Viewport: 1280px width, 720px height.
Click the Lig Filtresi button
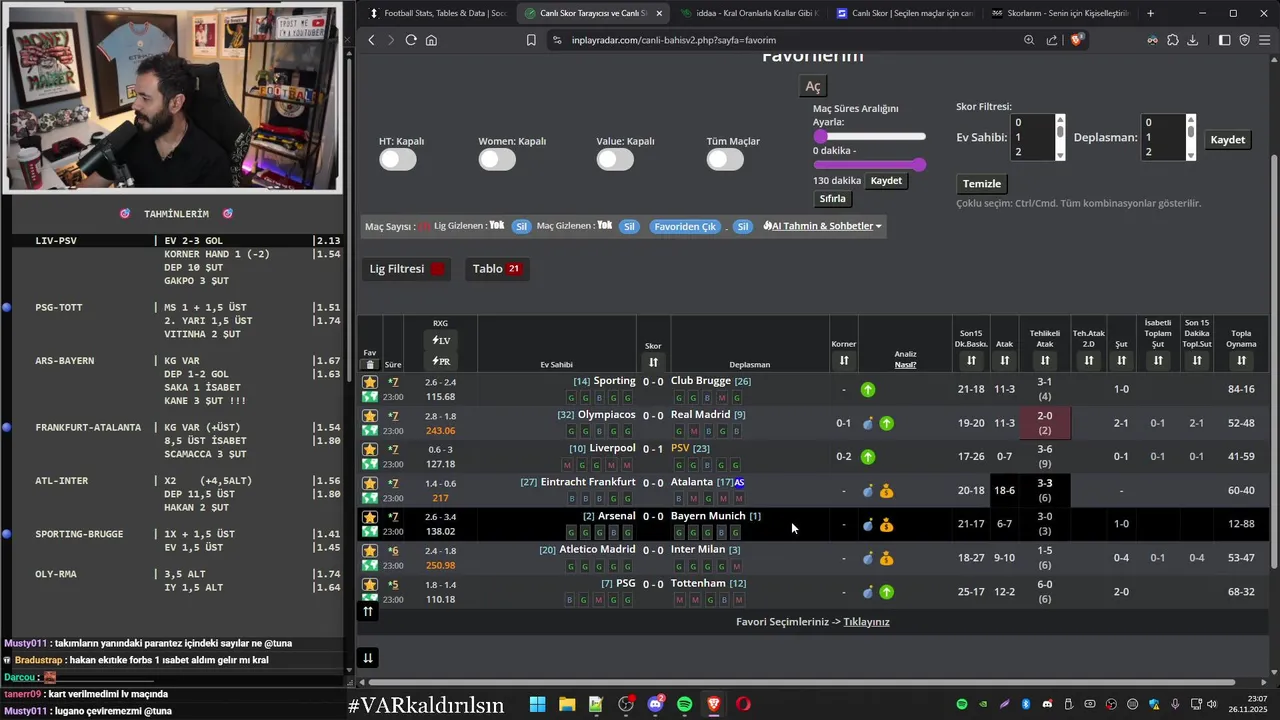(408, 269)
